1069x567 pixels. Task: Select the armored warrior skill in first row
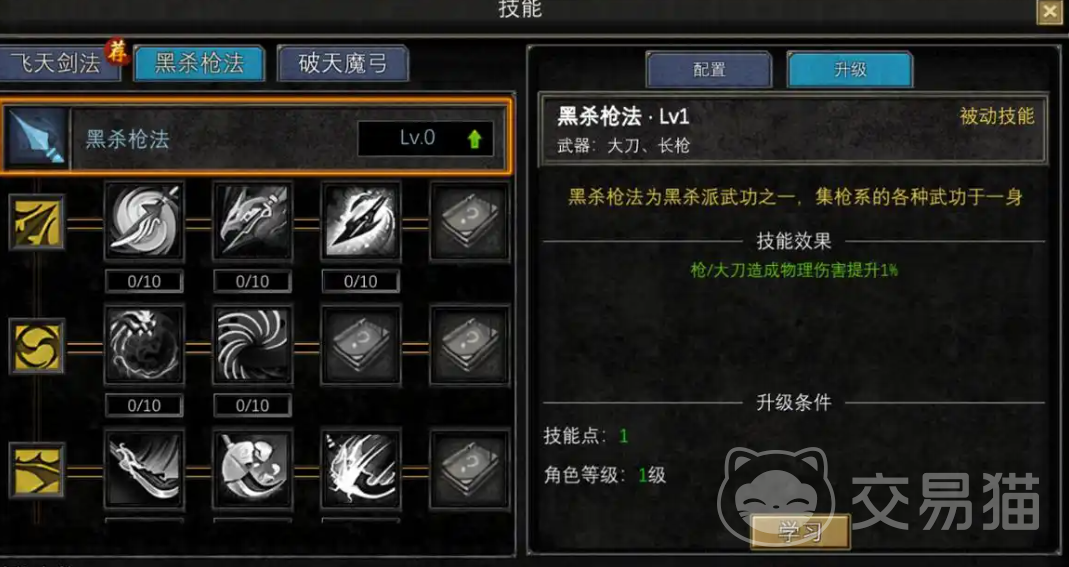tap(252, 221)
